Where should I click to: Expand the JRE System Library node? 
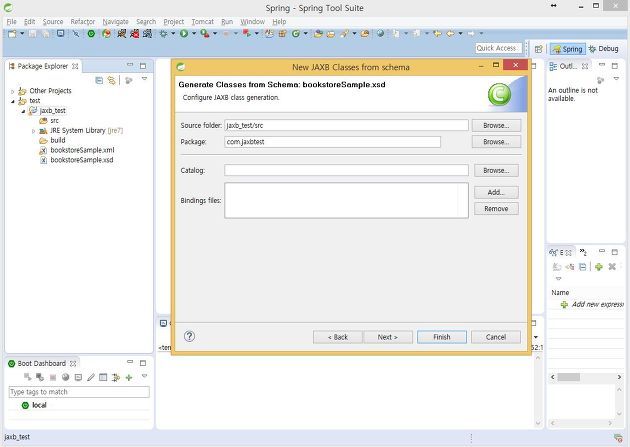(33, 131)
